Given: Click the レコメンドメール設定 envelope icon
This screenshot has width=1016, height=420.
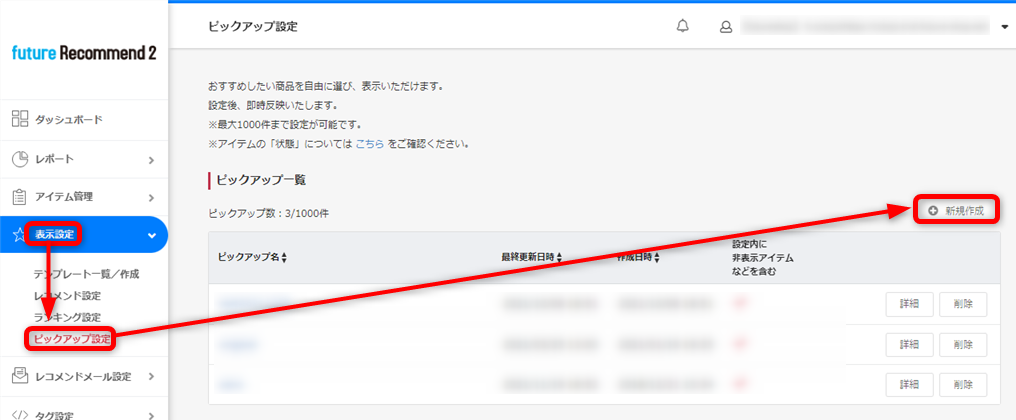Looking at the screenshot, I should [20, 376].
